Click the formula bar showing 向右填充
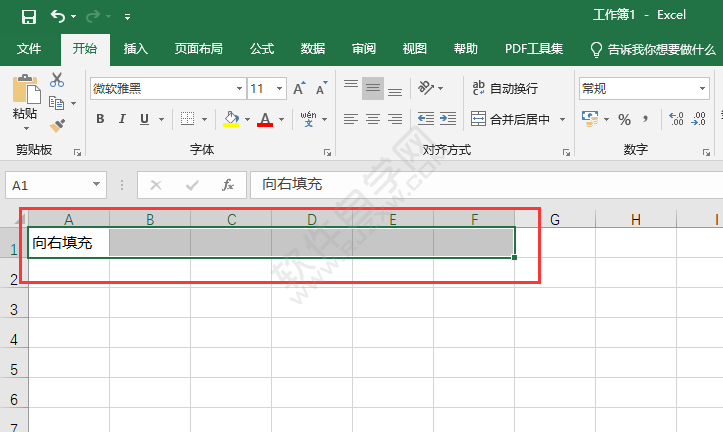The width and height of the screenshot is (723, 432). tap(486, 185)
